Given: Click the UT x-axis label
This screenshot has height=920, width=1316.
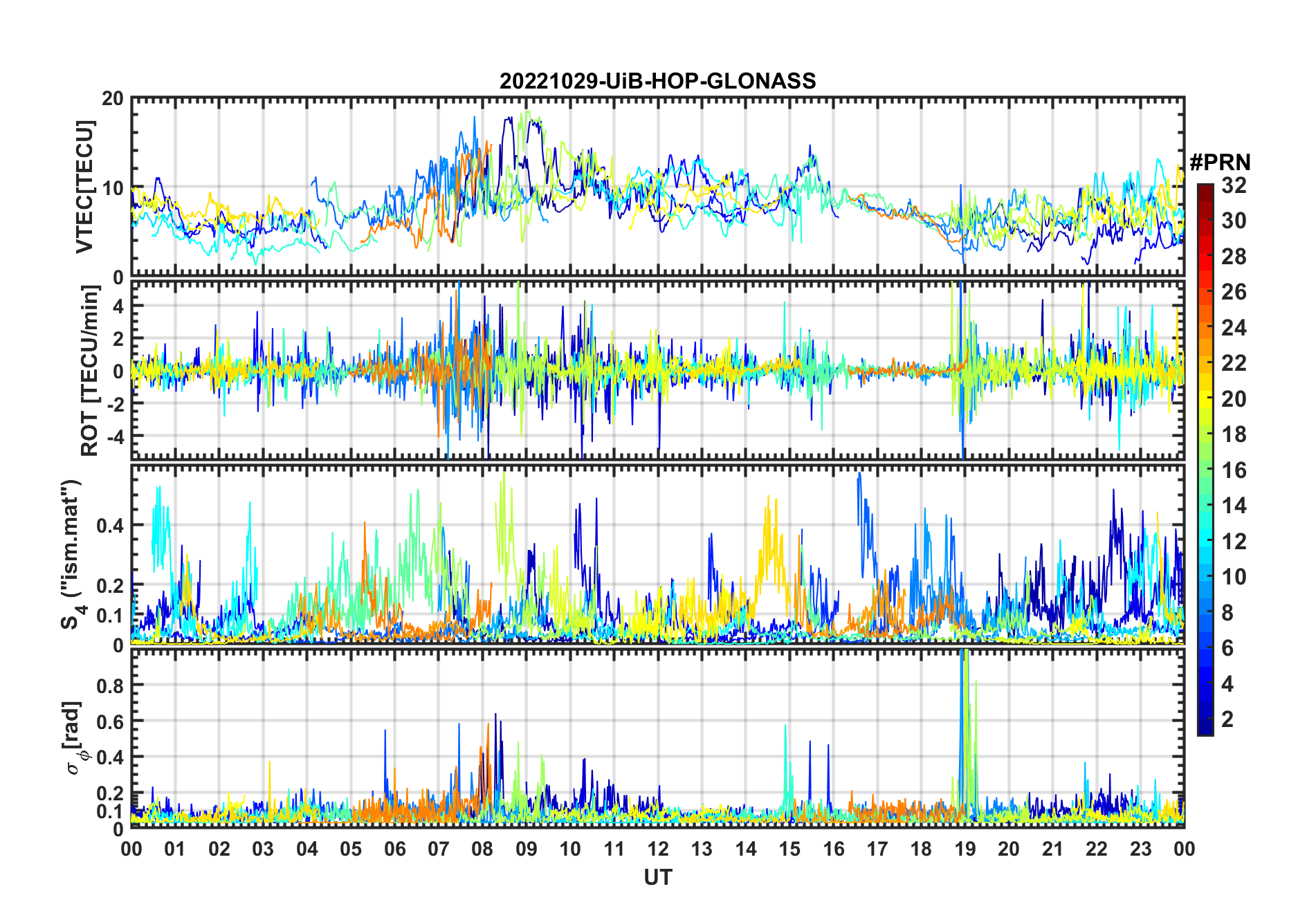Looking at the screenshot, I should [658, 877].
